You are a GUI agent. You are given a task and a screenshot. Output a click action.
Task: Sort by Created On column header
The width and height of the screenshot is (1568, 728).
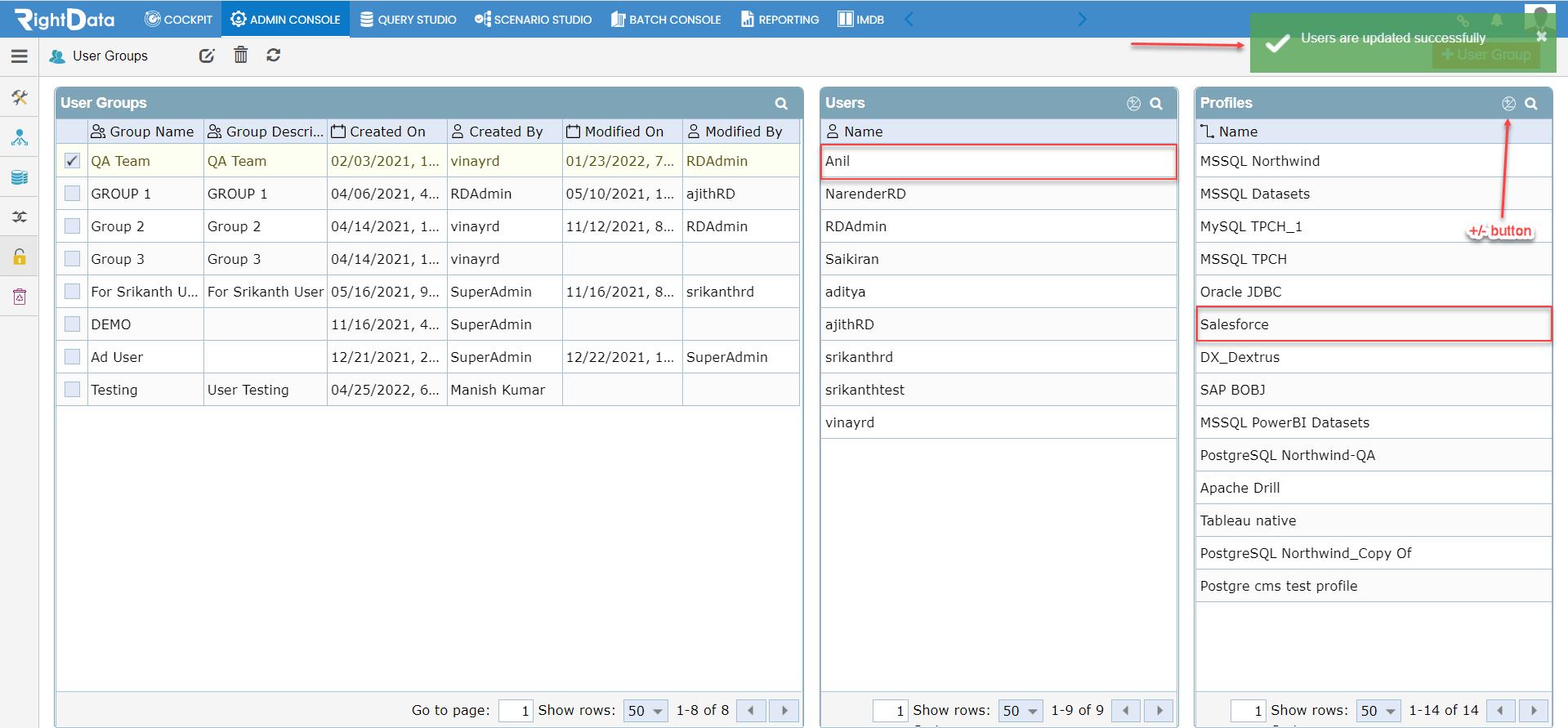pos(387,132)
